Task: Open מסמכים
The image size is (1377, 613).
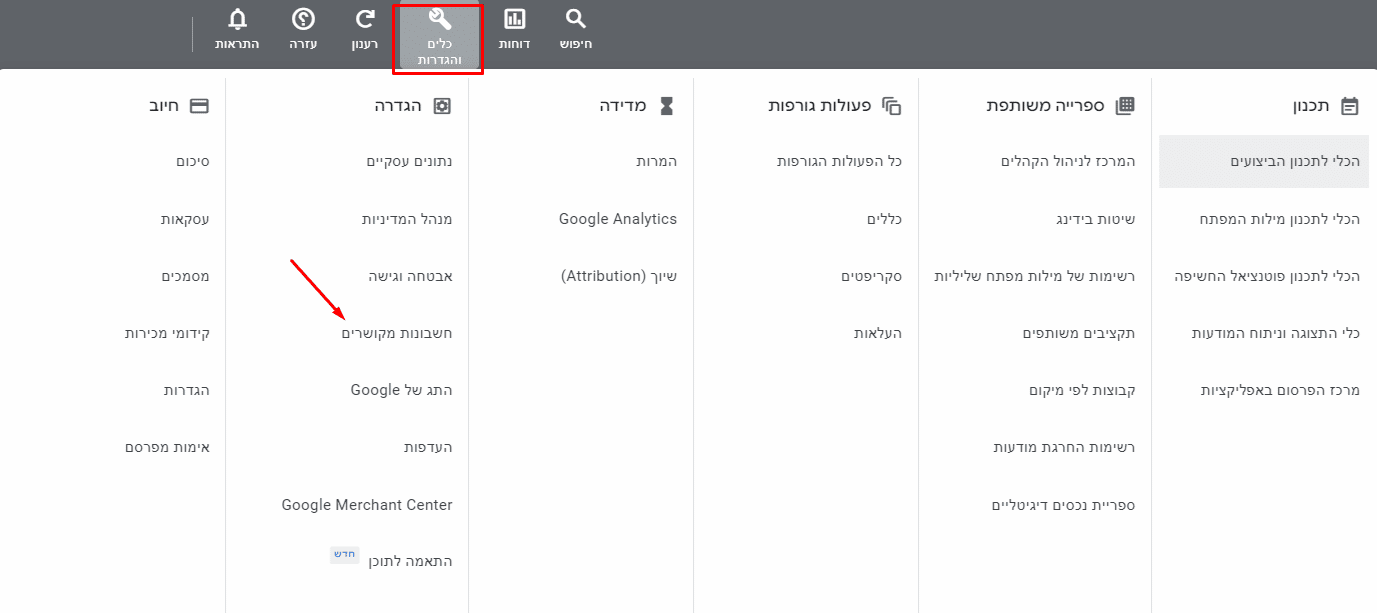Action: click(x=185, y=276)
